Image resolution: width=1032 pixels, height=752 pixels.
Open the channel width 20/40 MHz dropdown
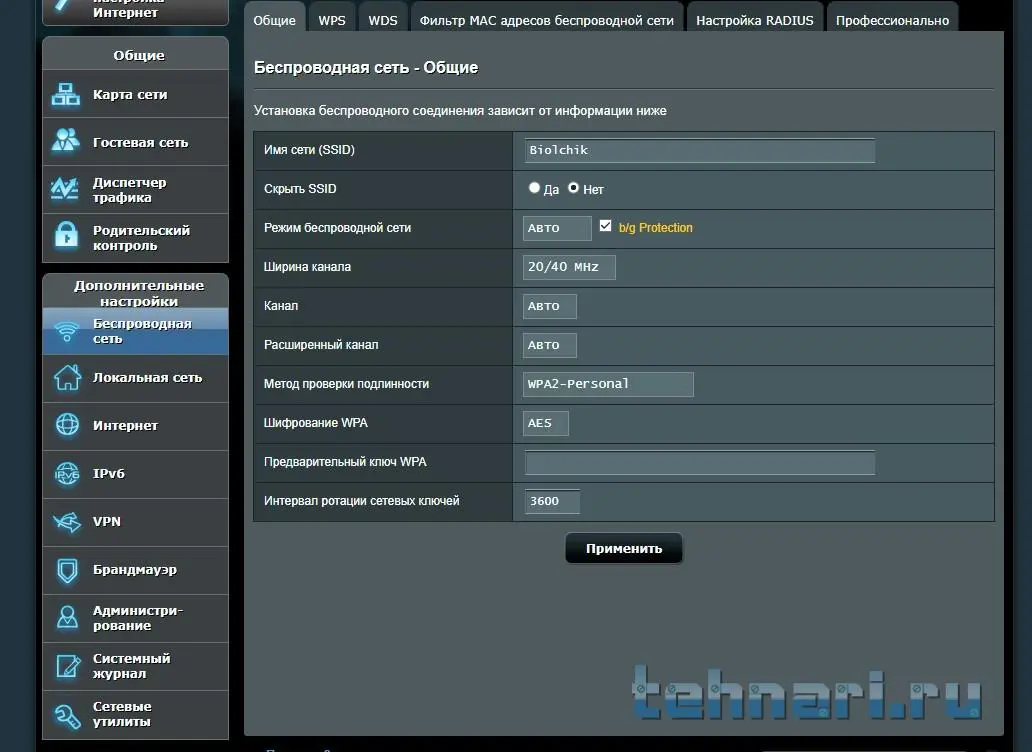pyautogui.click(x=569, y=267)
